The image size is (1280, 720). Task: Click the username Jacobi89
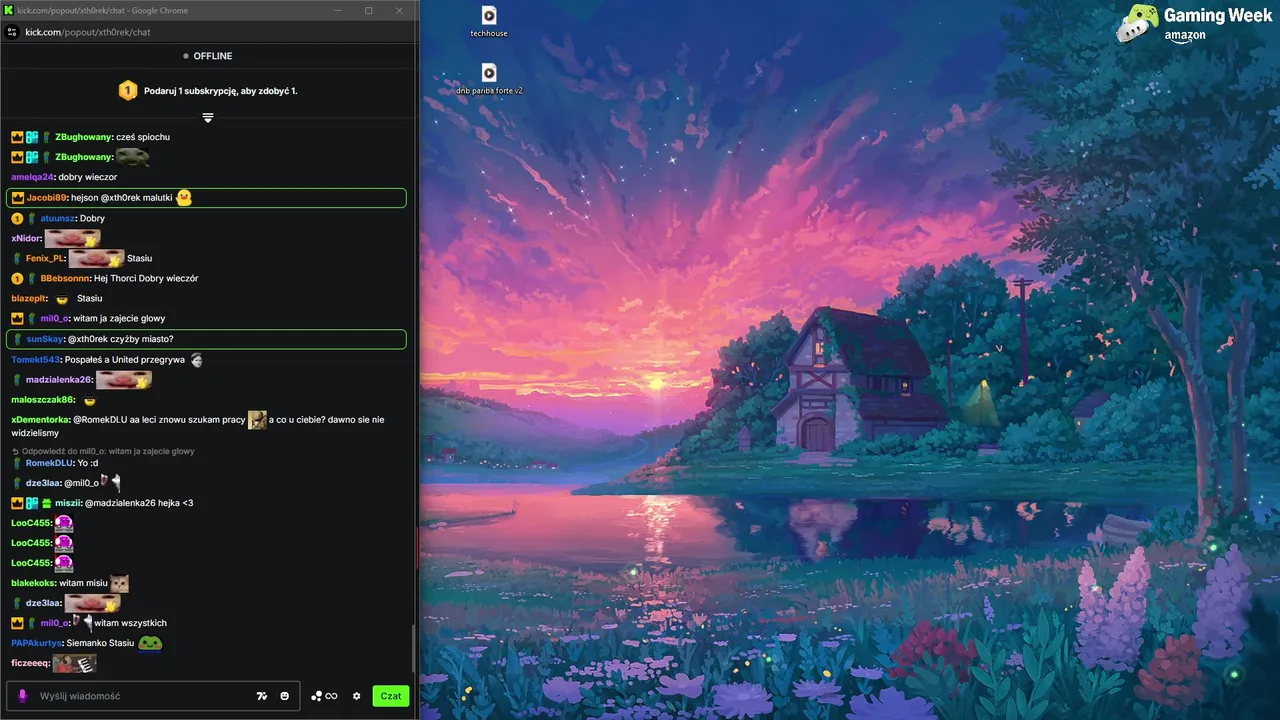46,198
